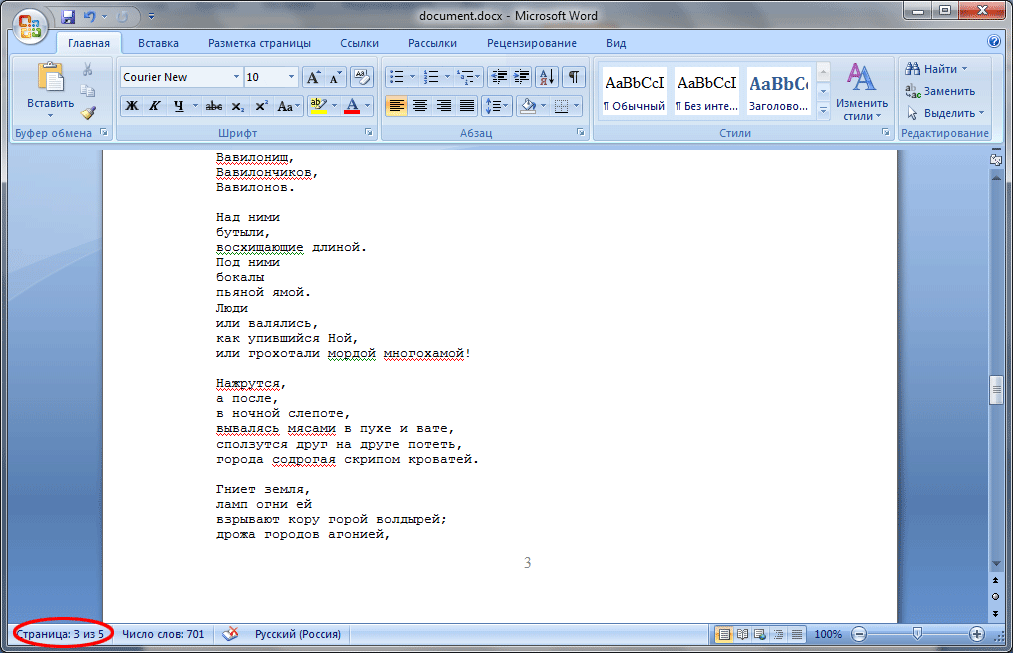Expand the Изменить стили dropdown
The width and height of the screenshot is (1013, 653).
862,92
